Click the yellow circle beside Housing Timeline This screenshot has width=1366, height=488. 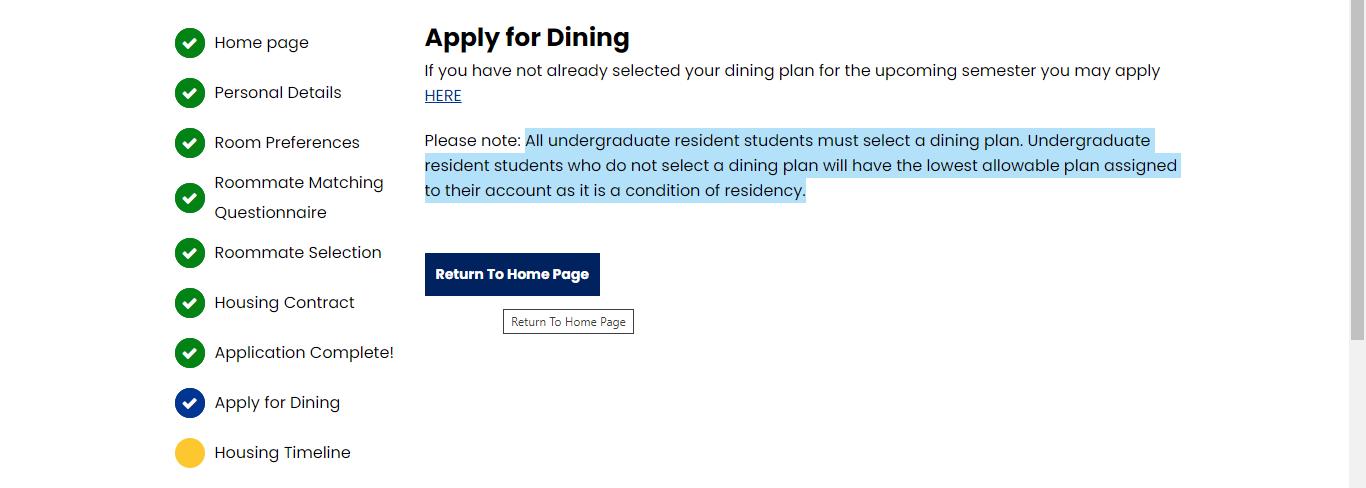pos(190,453)
